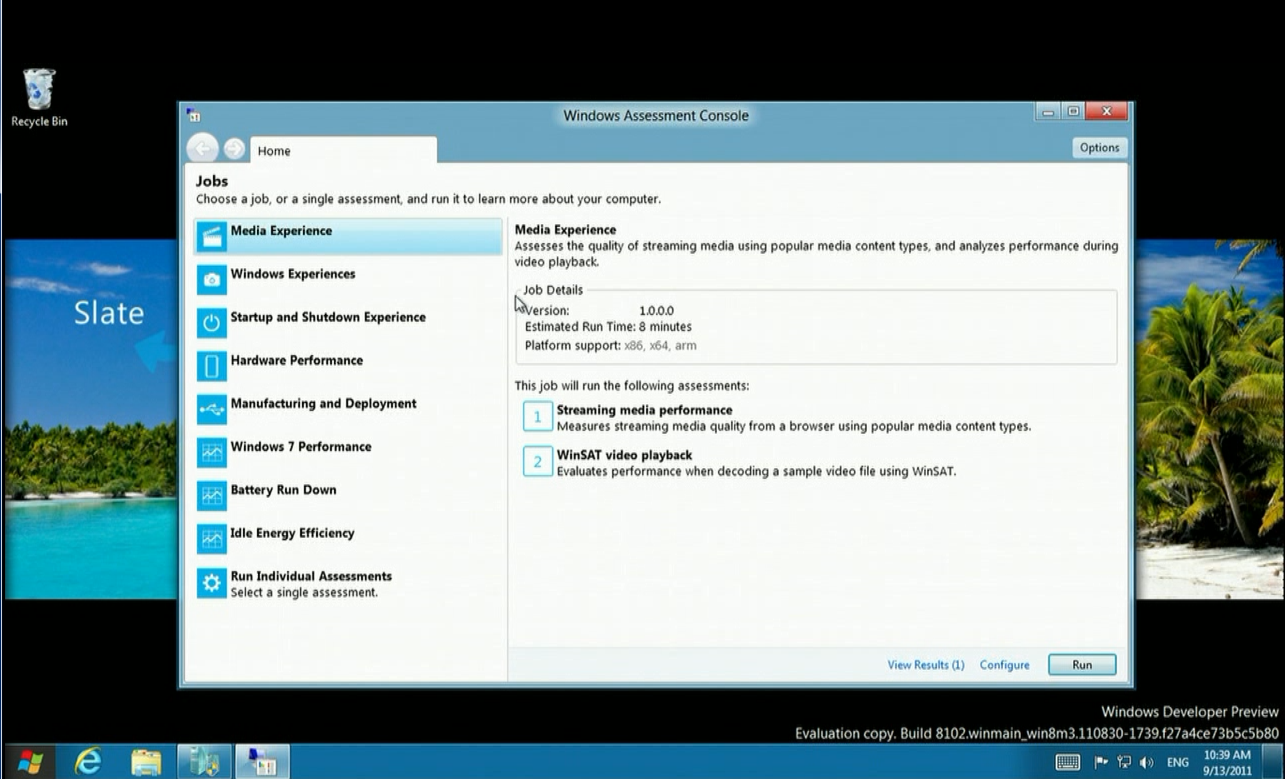1285x779 pixels.
Task: Open the touch keyboard tray icon
Action: [1068, 763]
